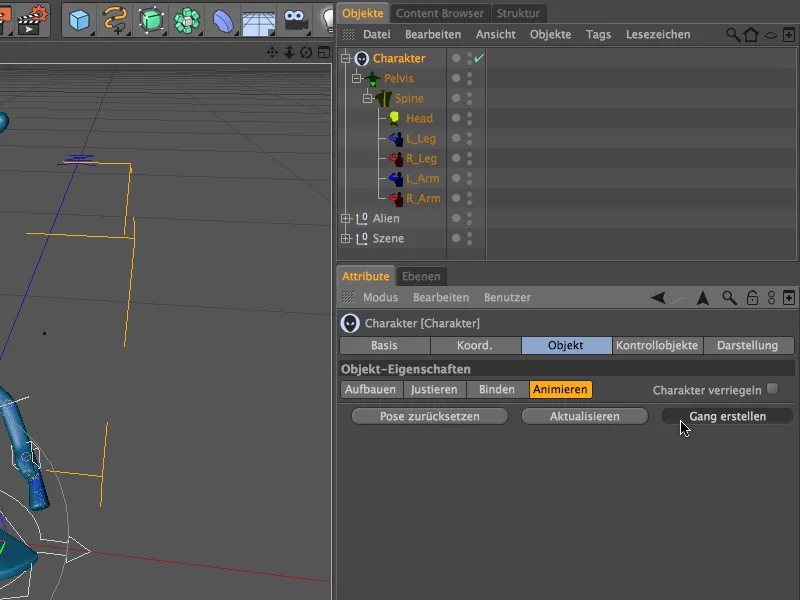Select the Binden mode button

point(496,389)
